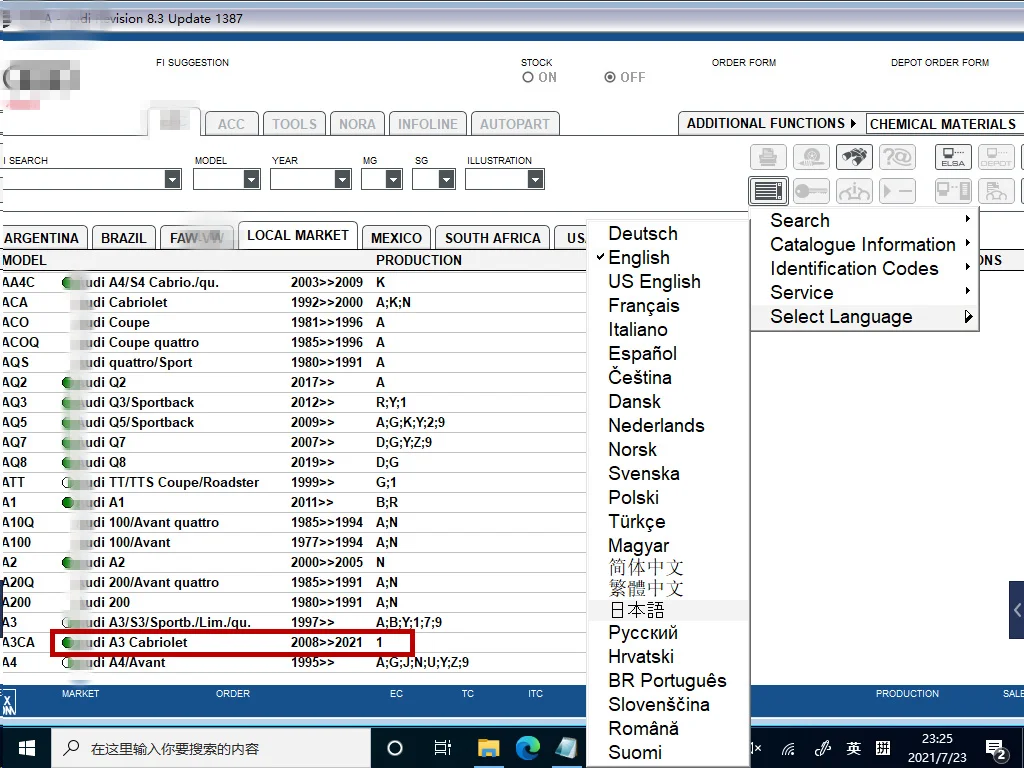Click the list menu icon button
This screenshot has height=768, width=1024.
[768, 190]
